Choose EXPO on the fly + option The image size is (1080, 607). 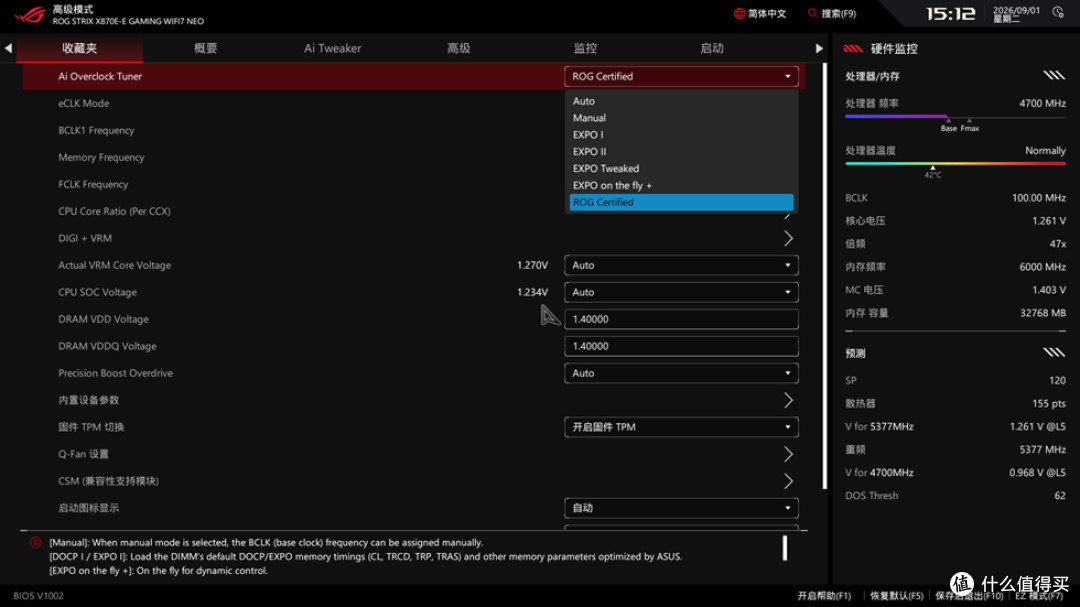tap(681, 185)
